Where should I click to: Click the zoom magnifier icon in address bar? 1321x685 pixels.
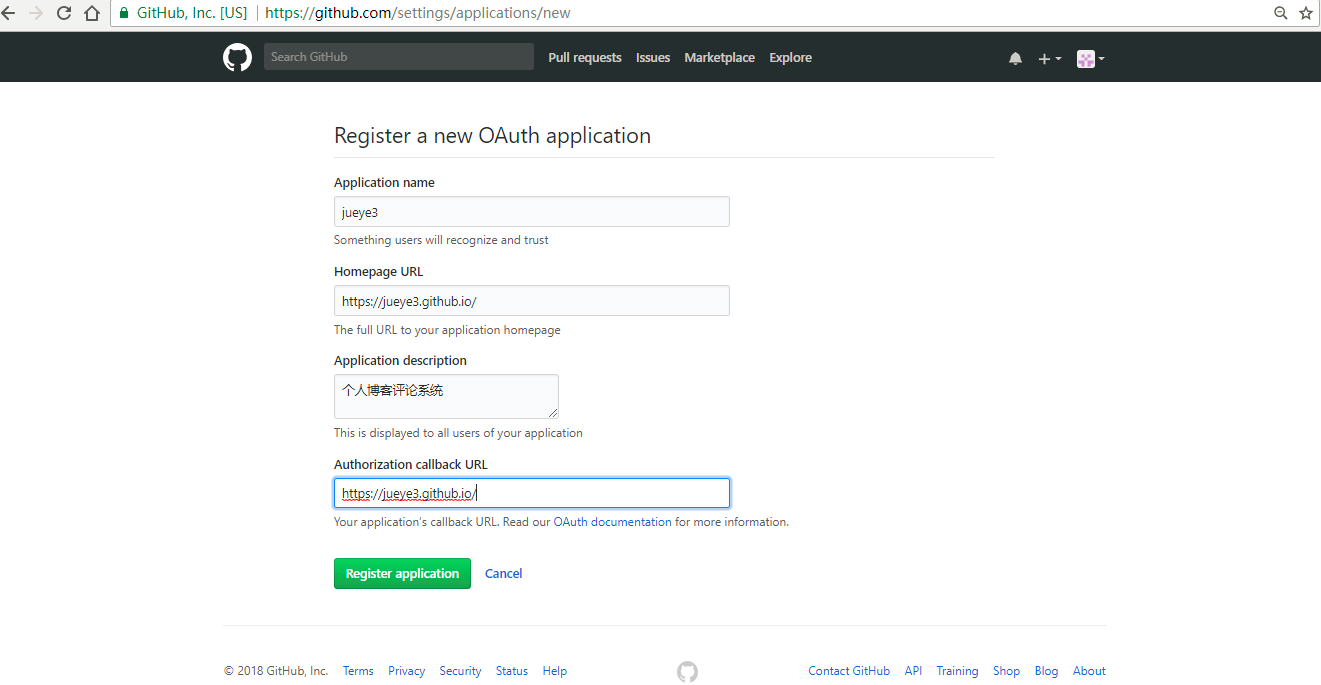1280,13
